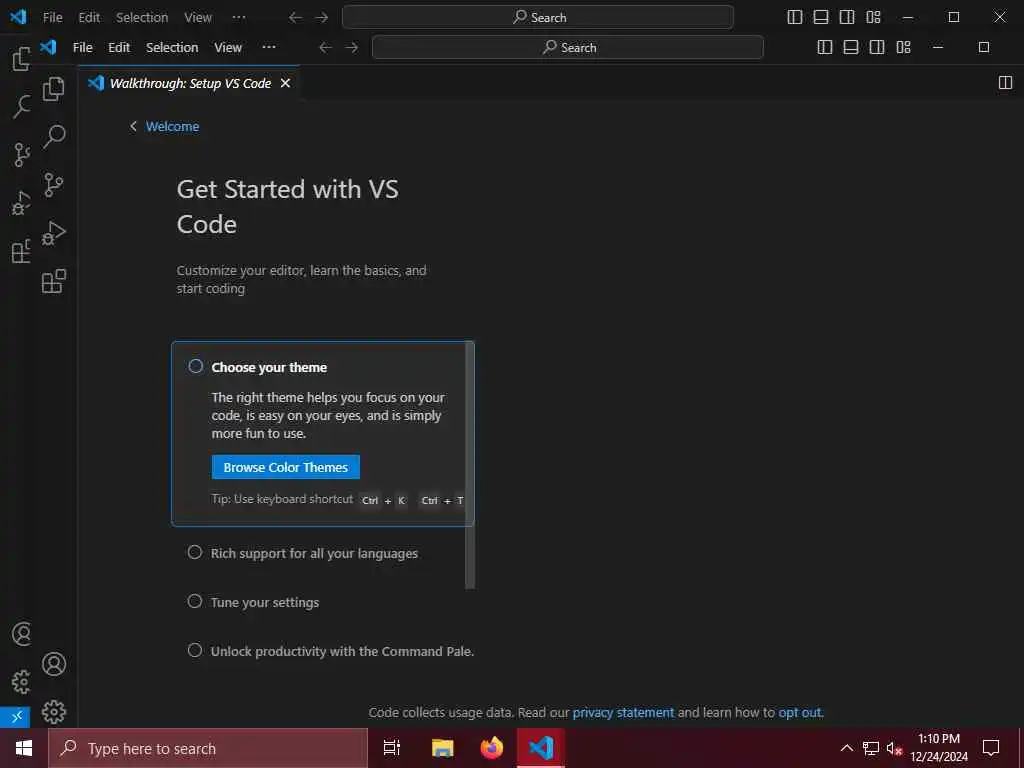Open the File menu in the front window
Screen dimensions: 1024x768
tap(82, 47)
